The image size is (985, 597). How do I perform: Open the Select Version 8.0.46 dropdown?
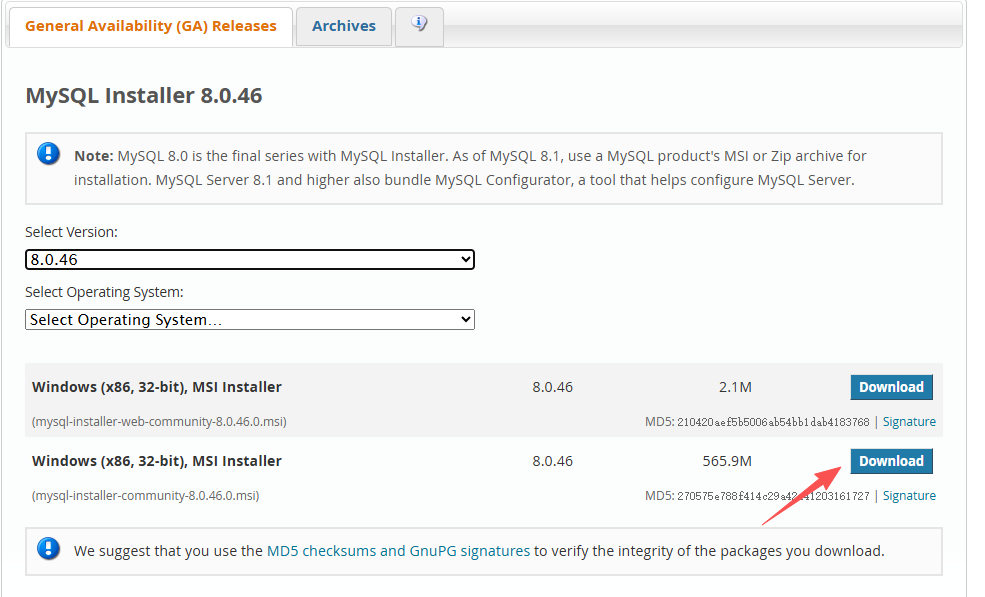coord(249,260)
